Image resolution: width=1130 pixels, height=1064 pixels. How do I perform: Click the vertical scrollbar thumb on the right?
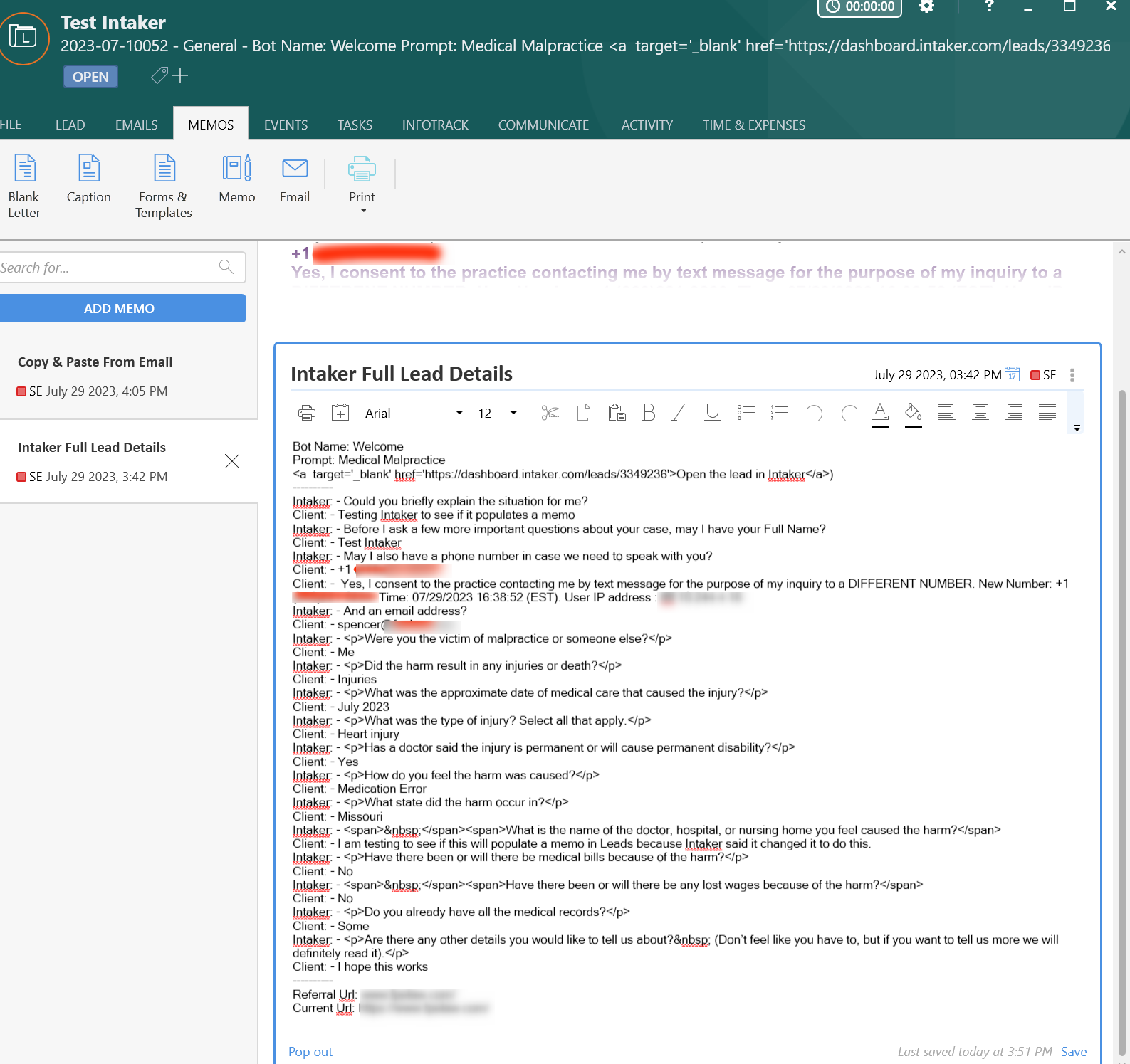click(1122, 722)
